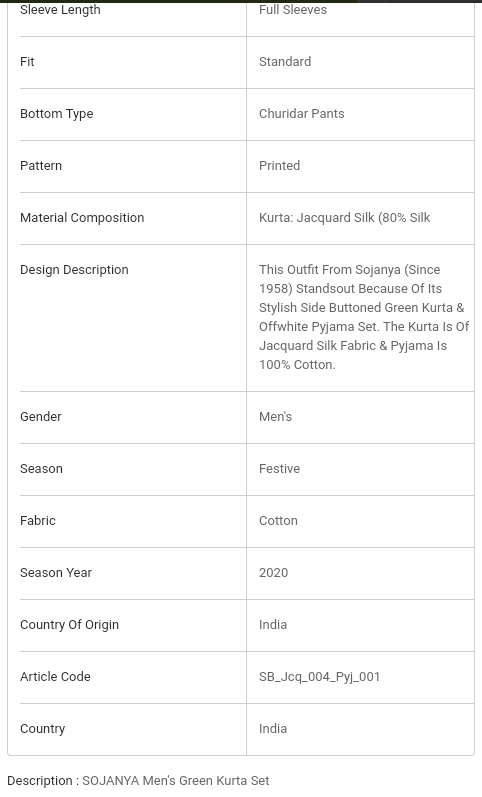Click the Jacquard Silk composition text
The width and height of the screenshot is (482, 797).
pyautogui.click(x=344, y=218)
